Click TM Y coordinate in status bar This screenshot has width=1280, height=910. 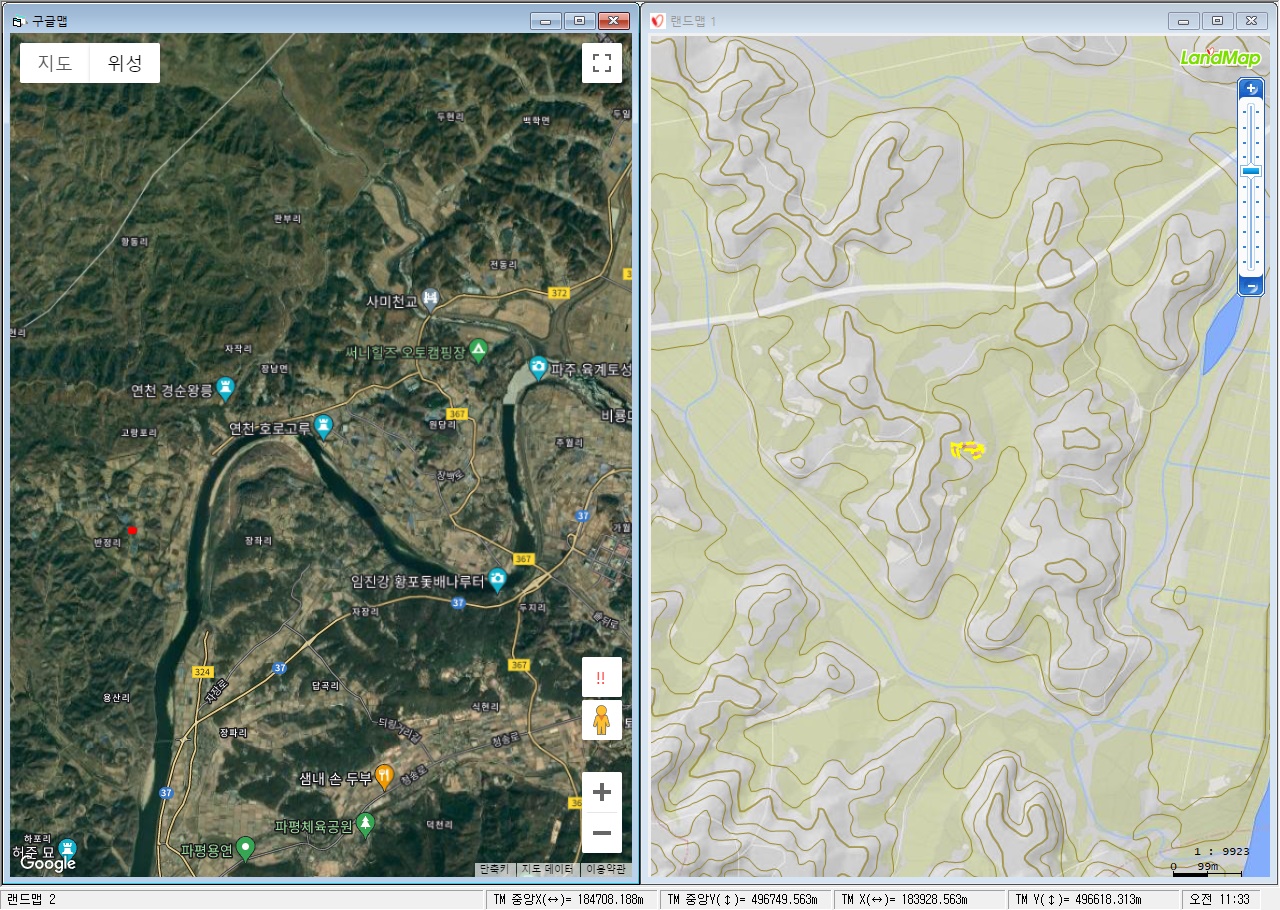[x=1094, y=899]
